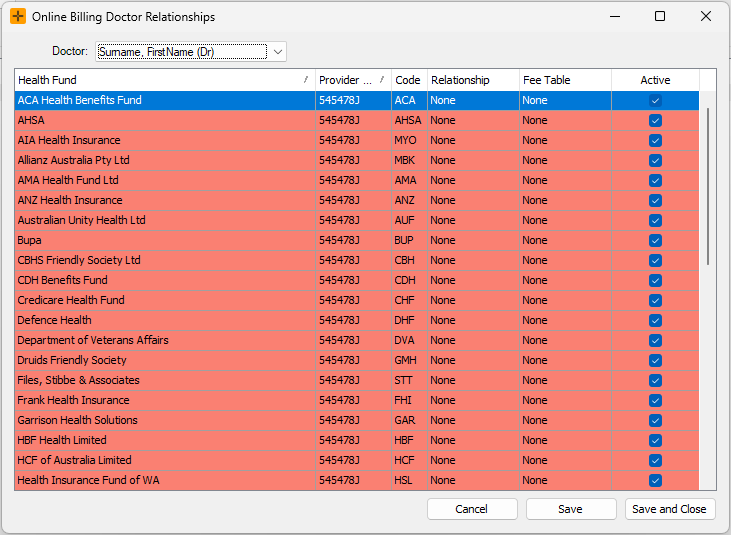The height and width of the screenshot is (535, 731).
Task: Sort by Provider column header
Action: coord(353,80)
